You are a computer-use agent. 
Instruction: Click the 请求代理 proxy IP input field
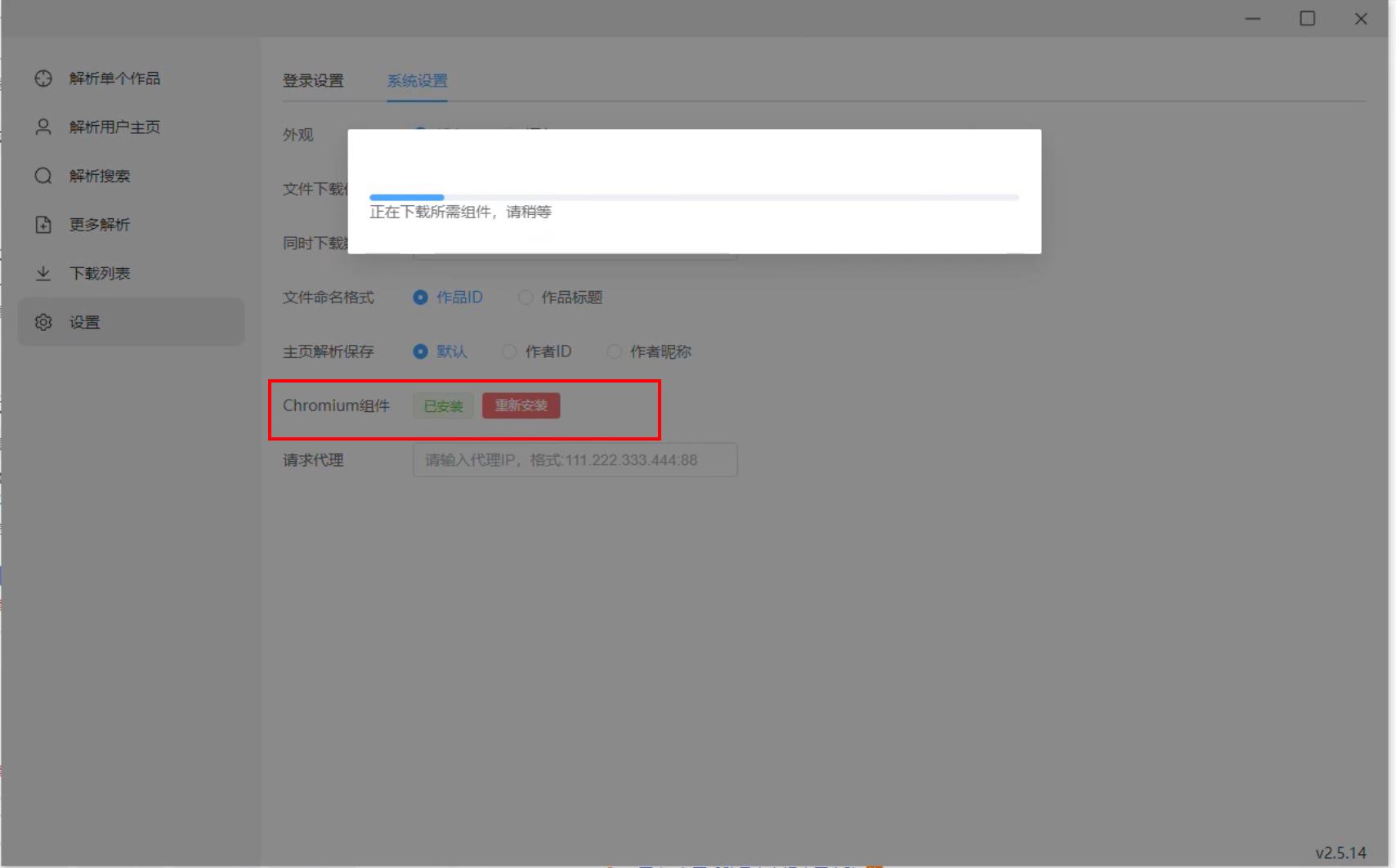pos(575,460)
